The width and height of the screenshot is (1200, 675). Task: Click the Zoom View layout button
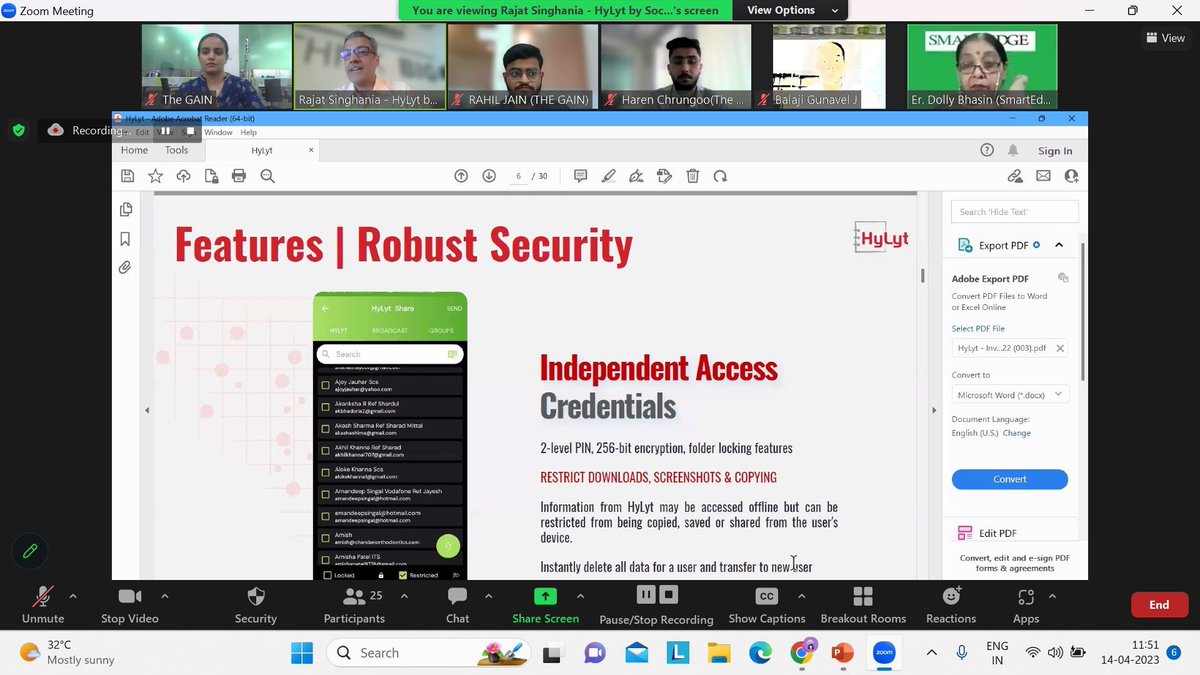click(1165, 38)
